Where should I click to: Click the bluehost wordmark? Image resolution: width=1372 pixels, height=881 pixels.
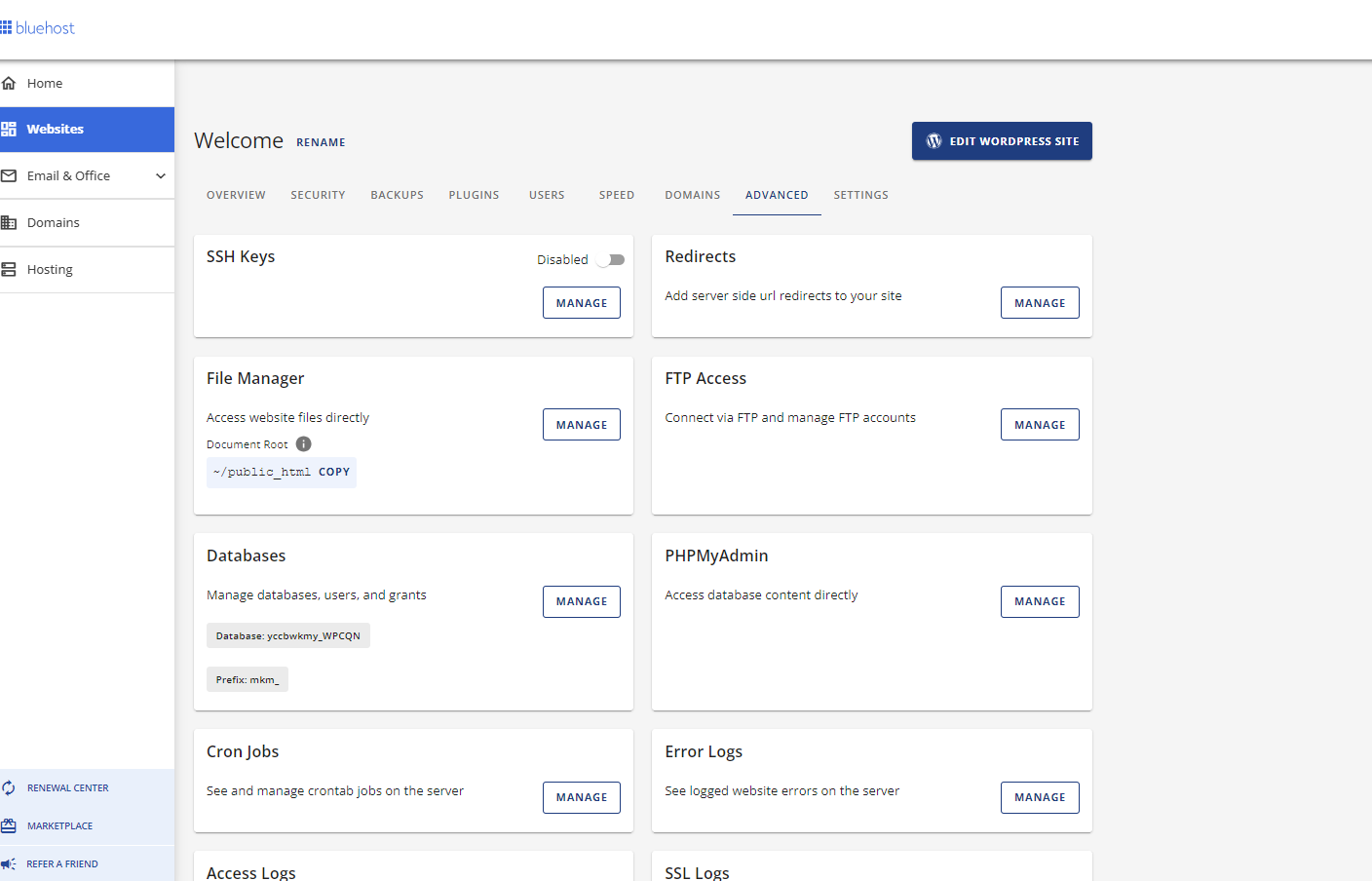click(x=45, y=28)
